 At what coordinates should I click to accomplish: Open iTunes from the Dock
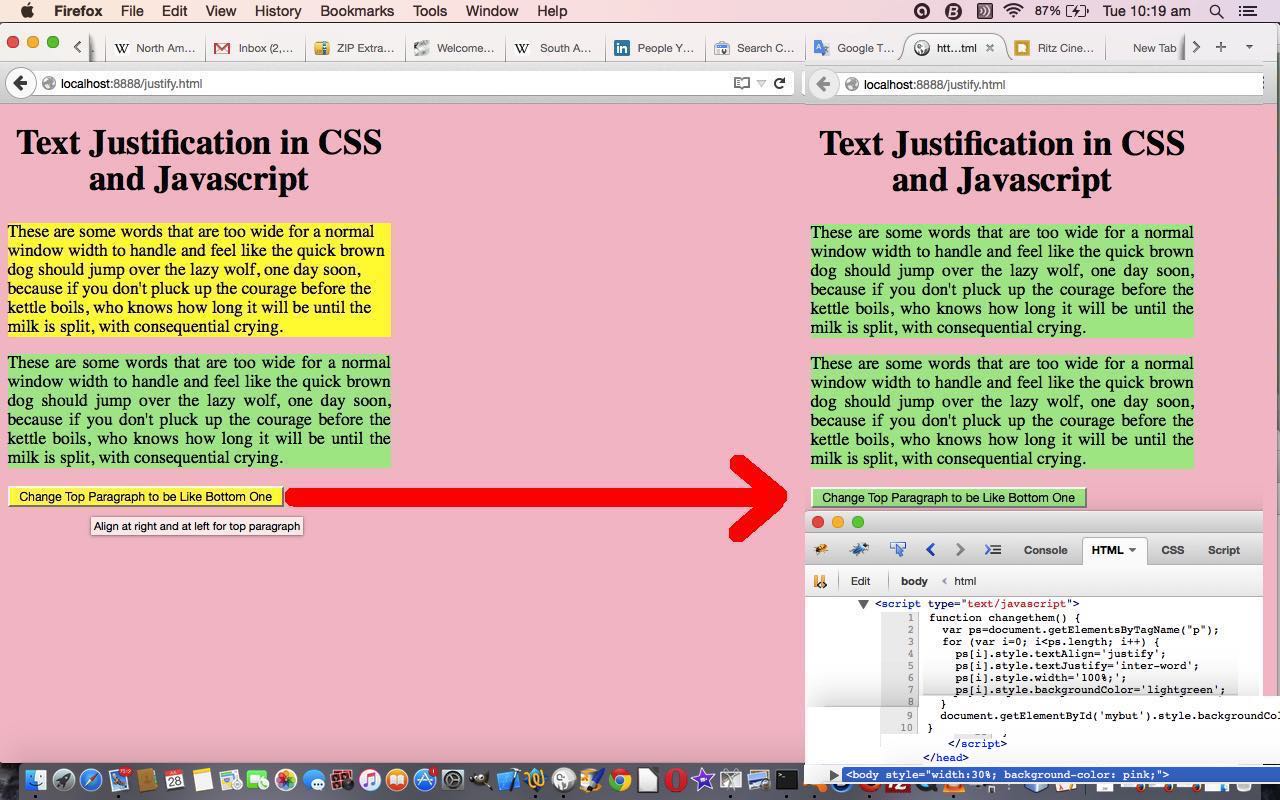click(369, 780)
